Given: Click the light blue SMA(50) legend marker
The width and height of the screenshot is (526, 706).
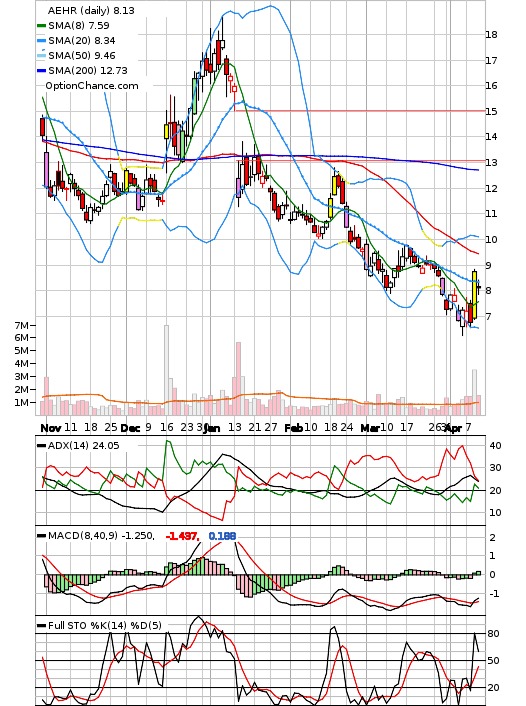Looking at the screenshot, I should [x=41, y=55].
